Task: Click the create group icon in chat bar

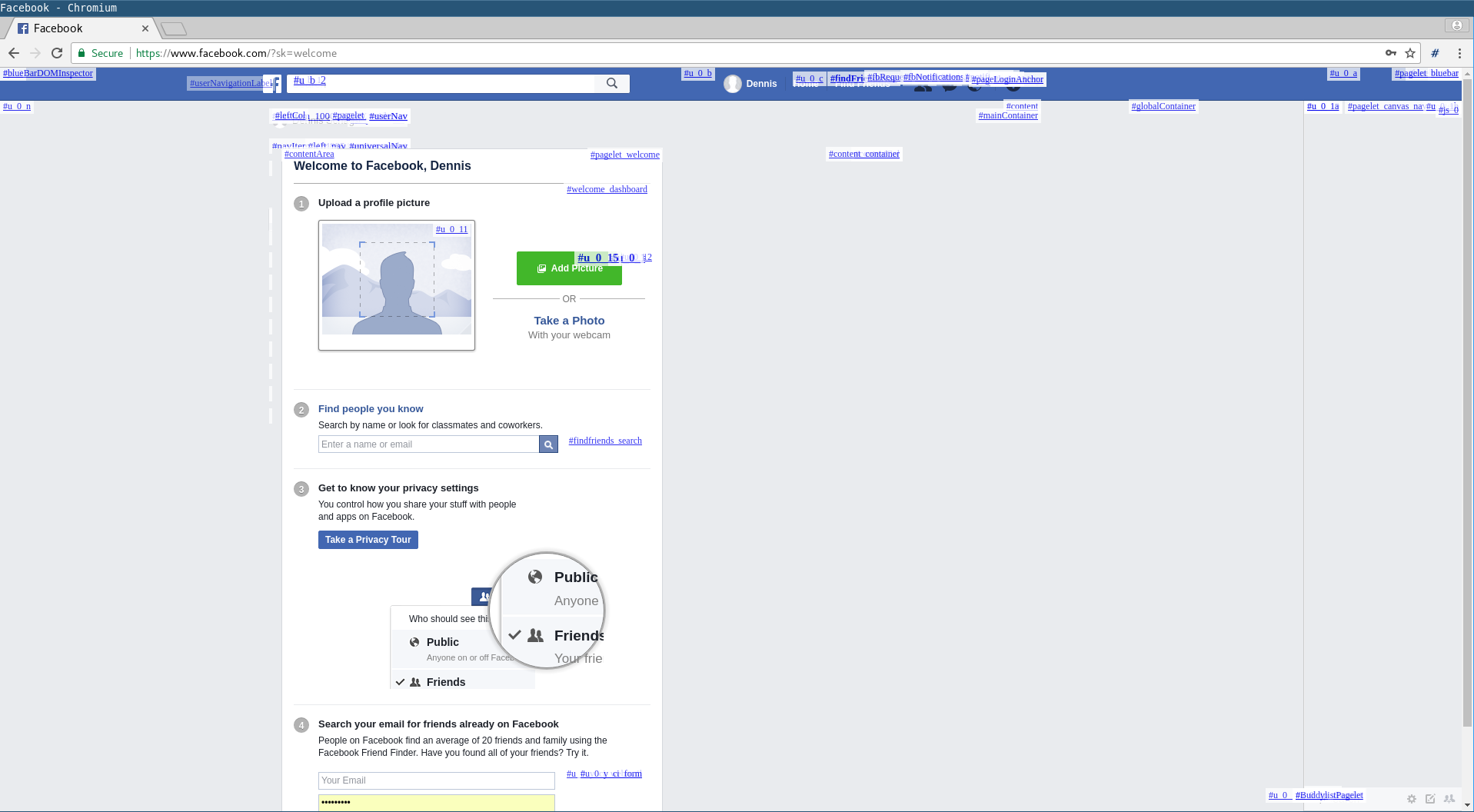Action: point(1449,799)
